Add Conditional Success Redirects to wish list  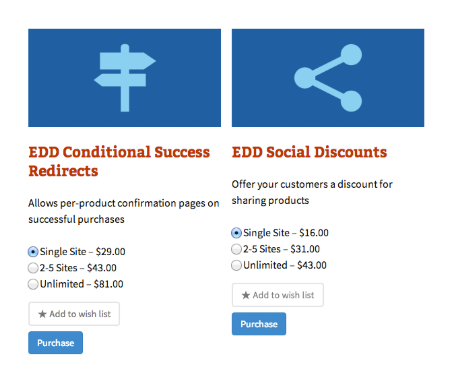point(74,314)
